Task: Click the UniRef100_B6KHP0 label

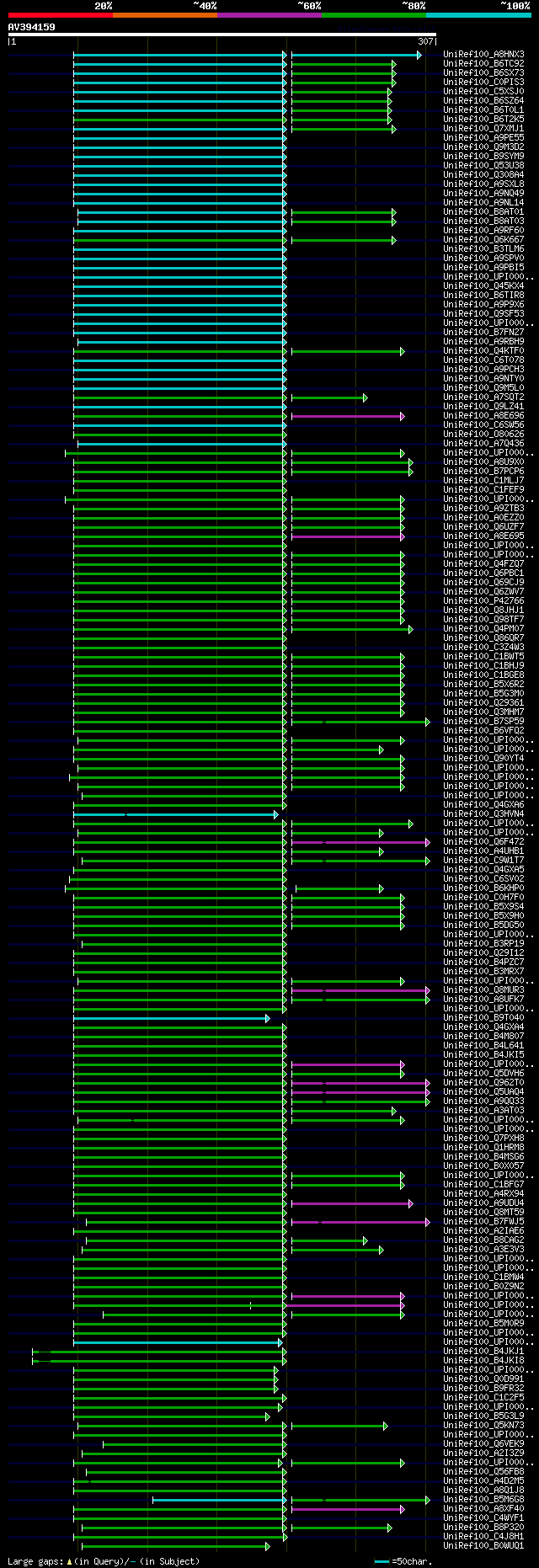Action: (483, 888)
